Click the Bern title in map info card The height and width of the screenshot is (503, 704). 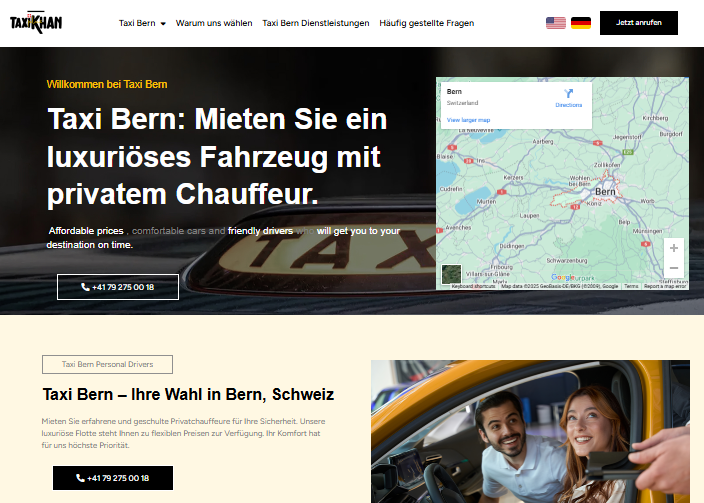coord(454,91)
